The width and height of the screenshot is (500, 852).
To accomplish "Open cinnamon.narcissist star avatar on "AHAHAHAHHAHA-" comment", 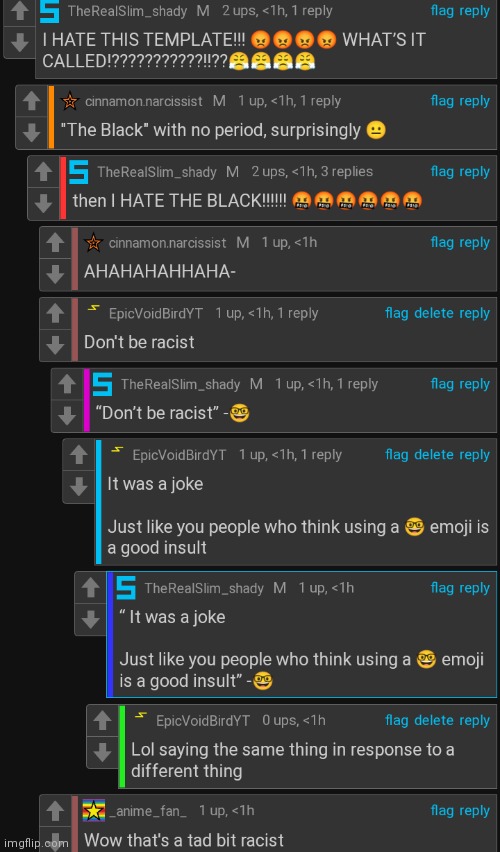I will pos(93,243).
